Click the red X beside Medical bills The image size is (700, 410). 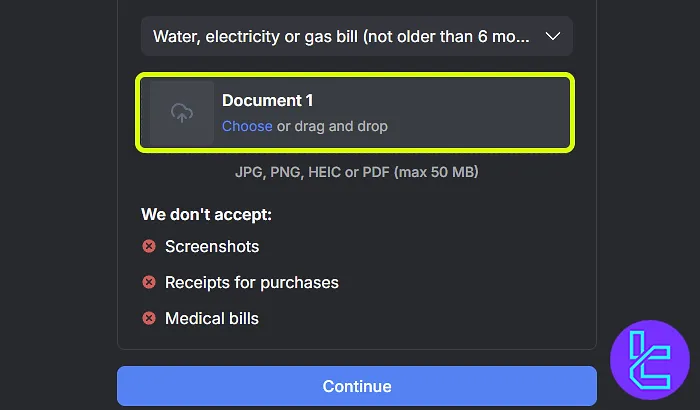(149, 318)
